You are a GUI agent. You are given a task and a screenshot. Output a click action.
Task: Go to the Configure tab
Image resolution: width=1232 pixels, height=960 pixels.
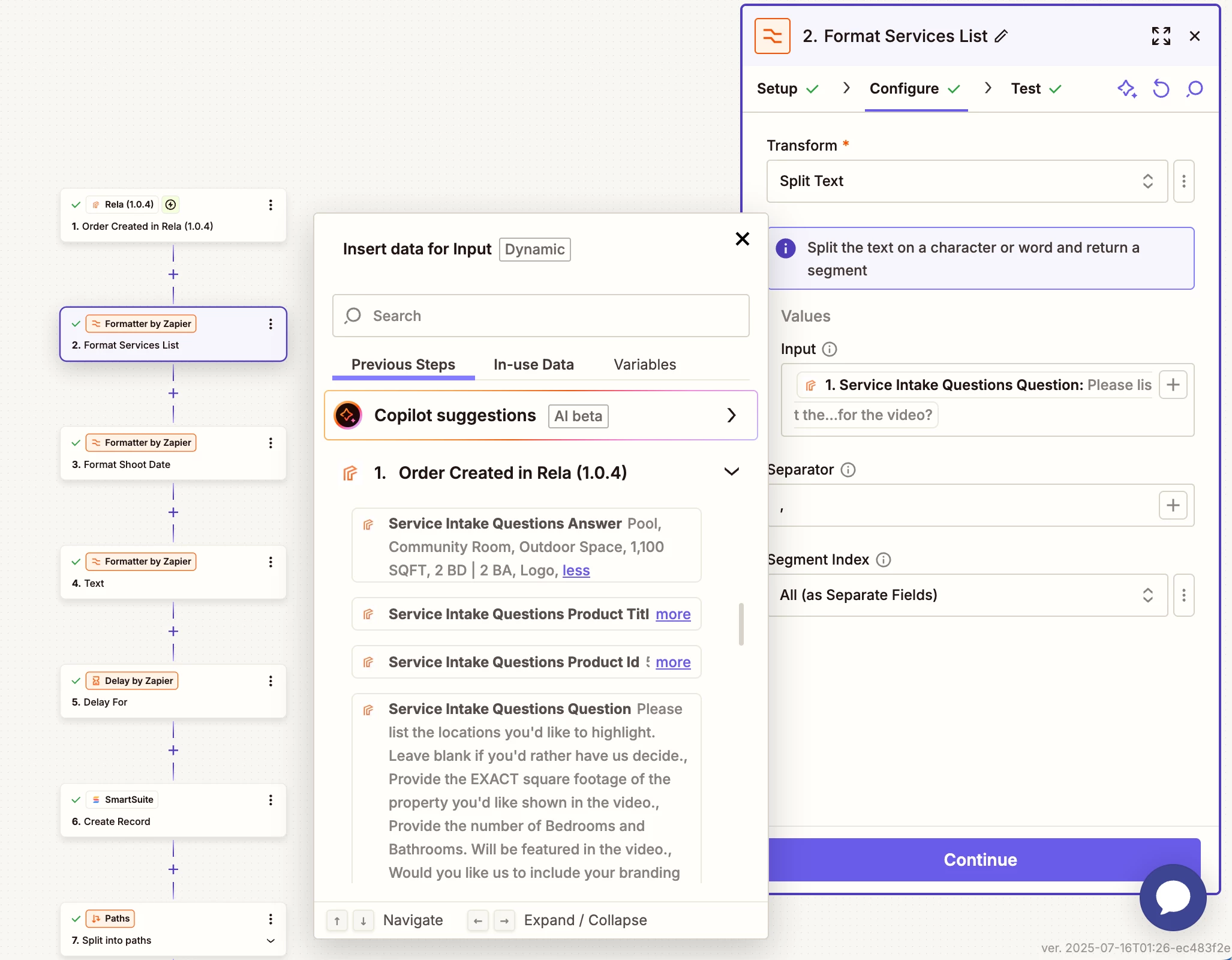[915, 89]
